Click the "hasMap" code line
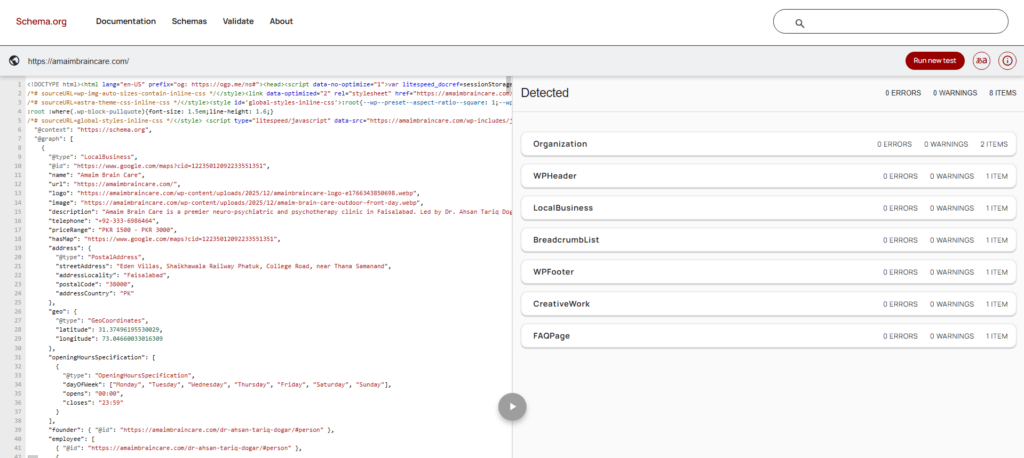Image resolution: width=1024 pixels, height=458 pixels. tap(163, 239)
